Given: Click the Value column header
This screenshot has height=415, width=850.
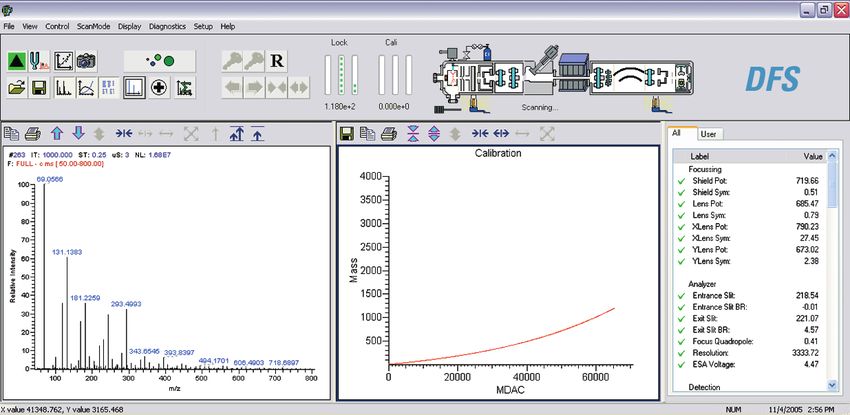Looking at the screenshot, I should [x=812, y=156].
